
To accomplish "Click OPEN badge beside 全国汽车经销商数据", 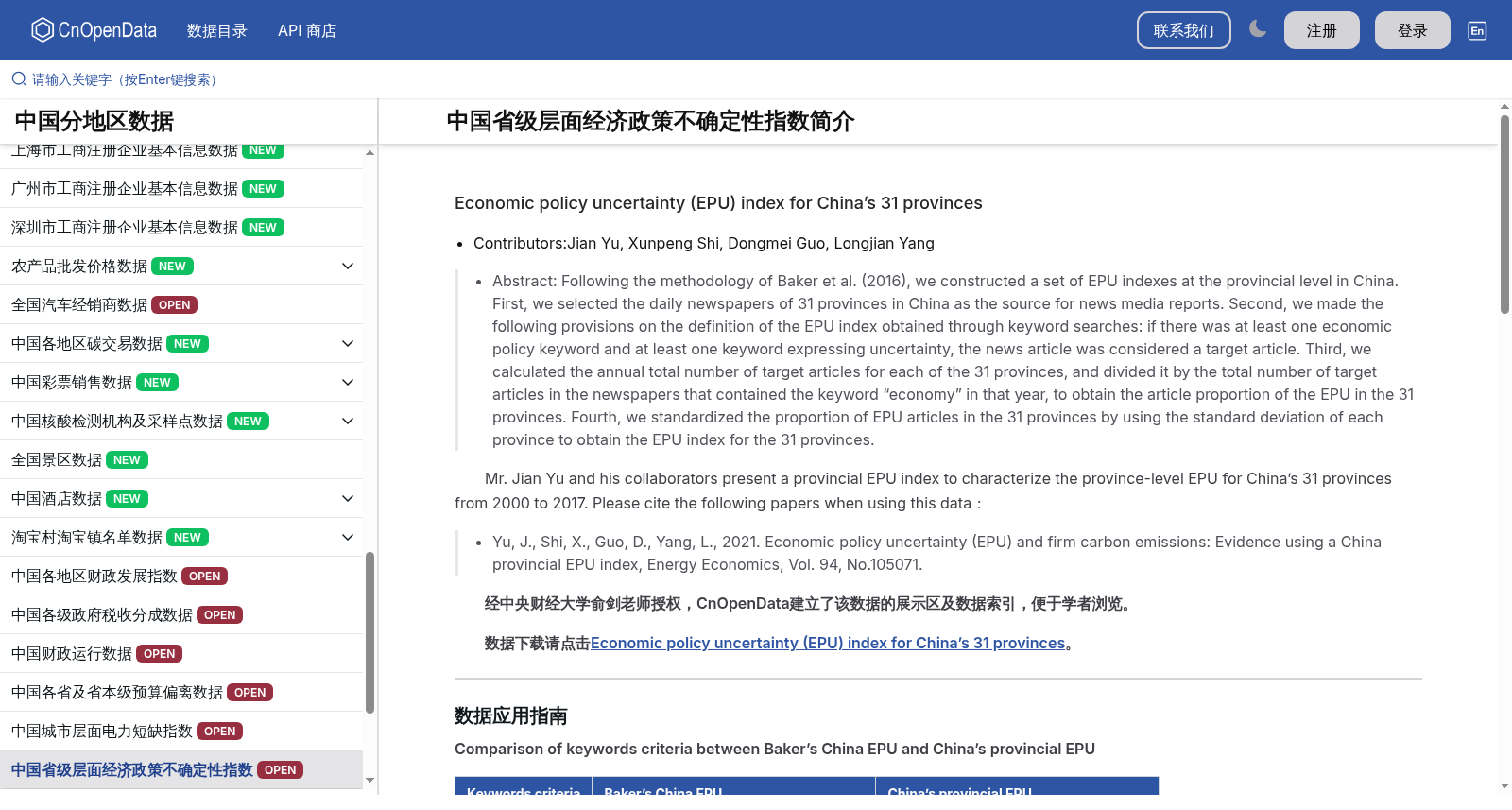I will tap(174, 305).
